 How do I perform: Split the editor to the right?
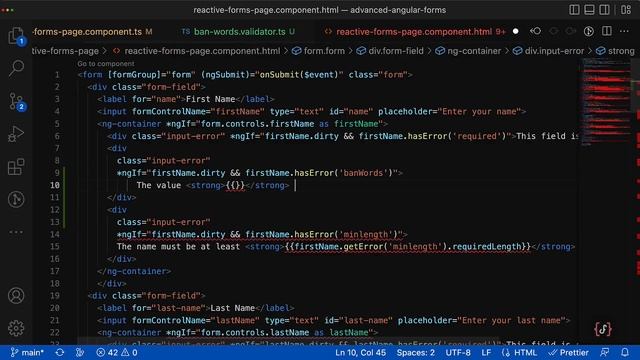click(607, 31)
